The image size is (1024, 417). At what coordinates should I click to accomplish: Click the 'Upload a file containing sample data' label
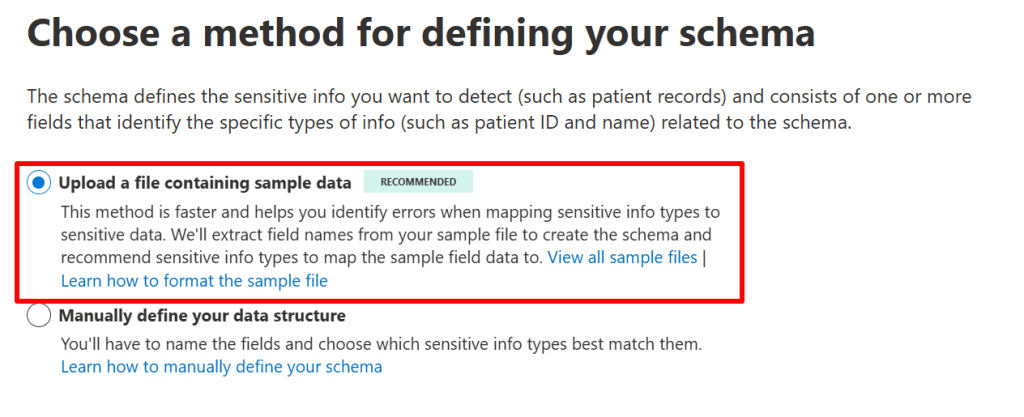(x=205, y=183)
